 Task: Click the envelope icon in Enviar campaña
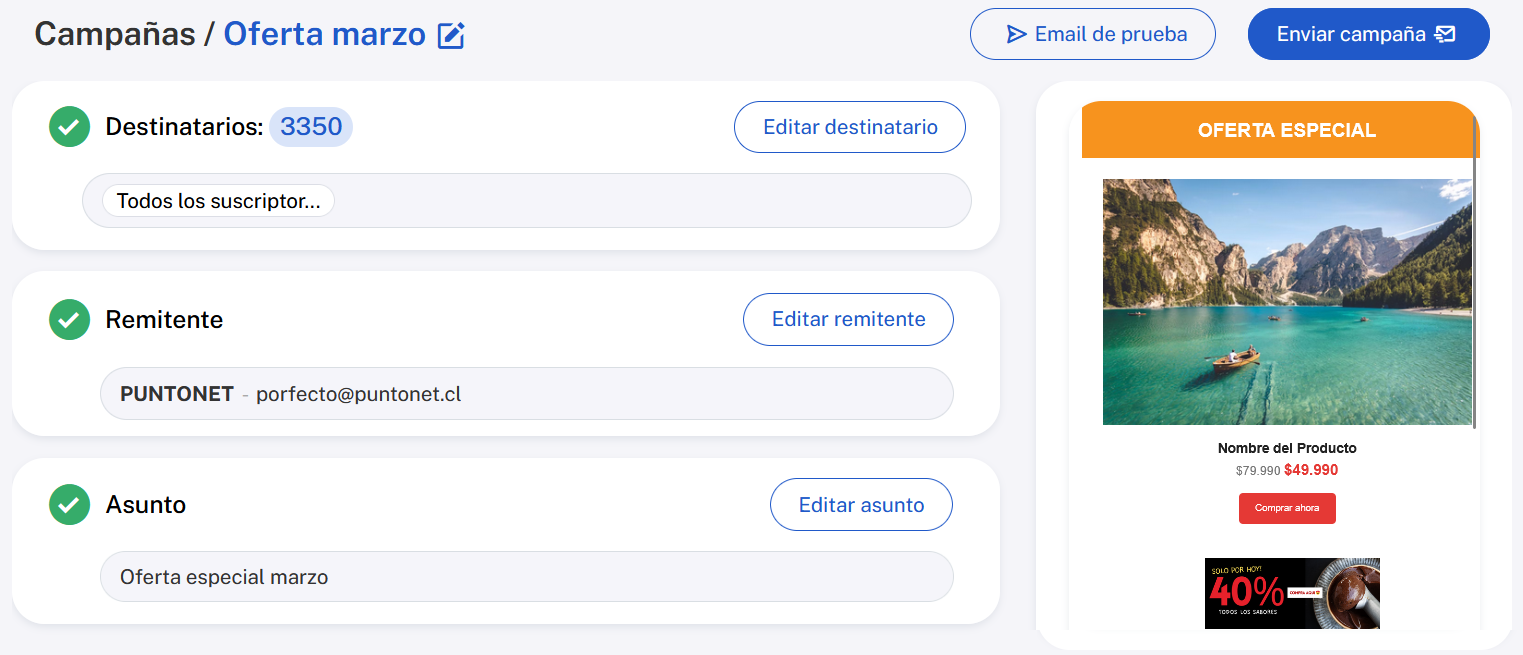click(x=1445, y=35)
